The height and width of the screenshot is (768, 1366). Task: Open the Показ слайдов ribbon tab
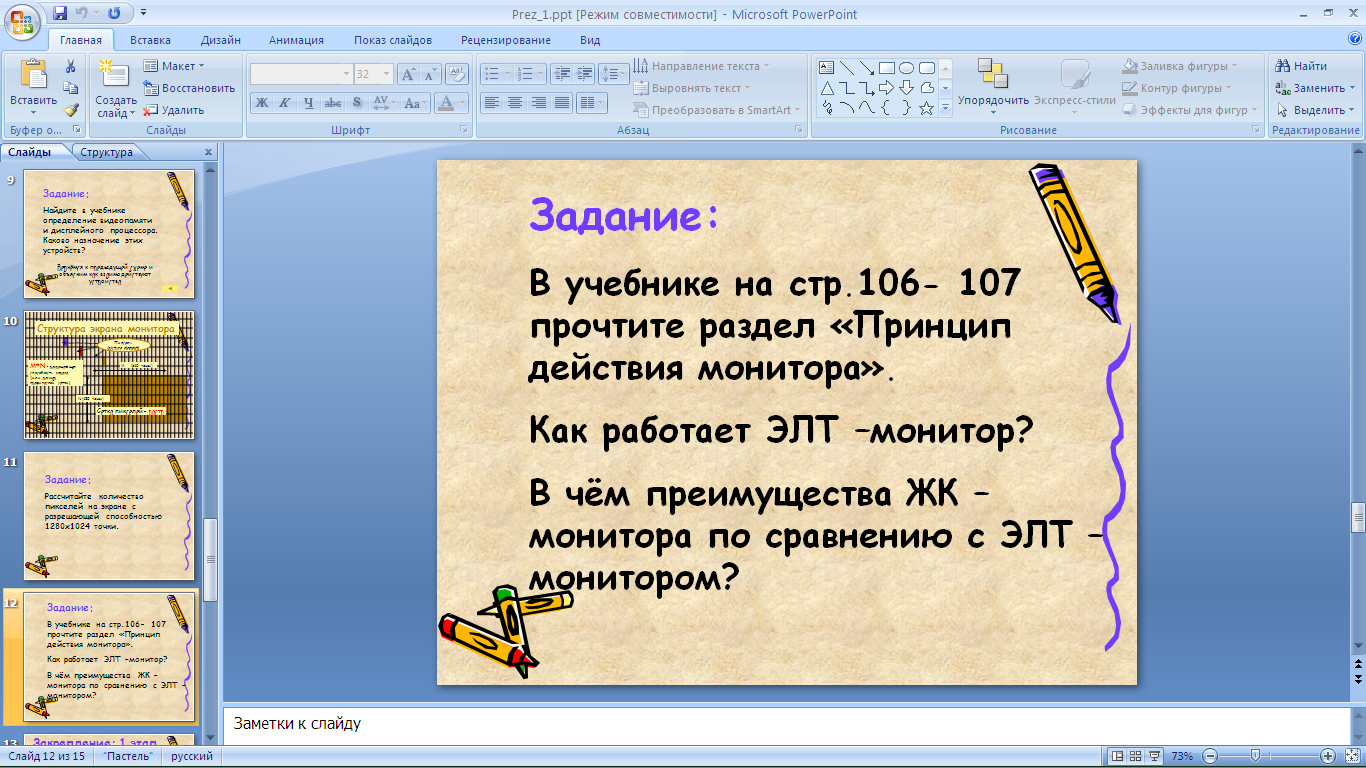point(392,40)
